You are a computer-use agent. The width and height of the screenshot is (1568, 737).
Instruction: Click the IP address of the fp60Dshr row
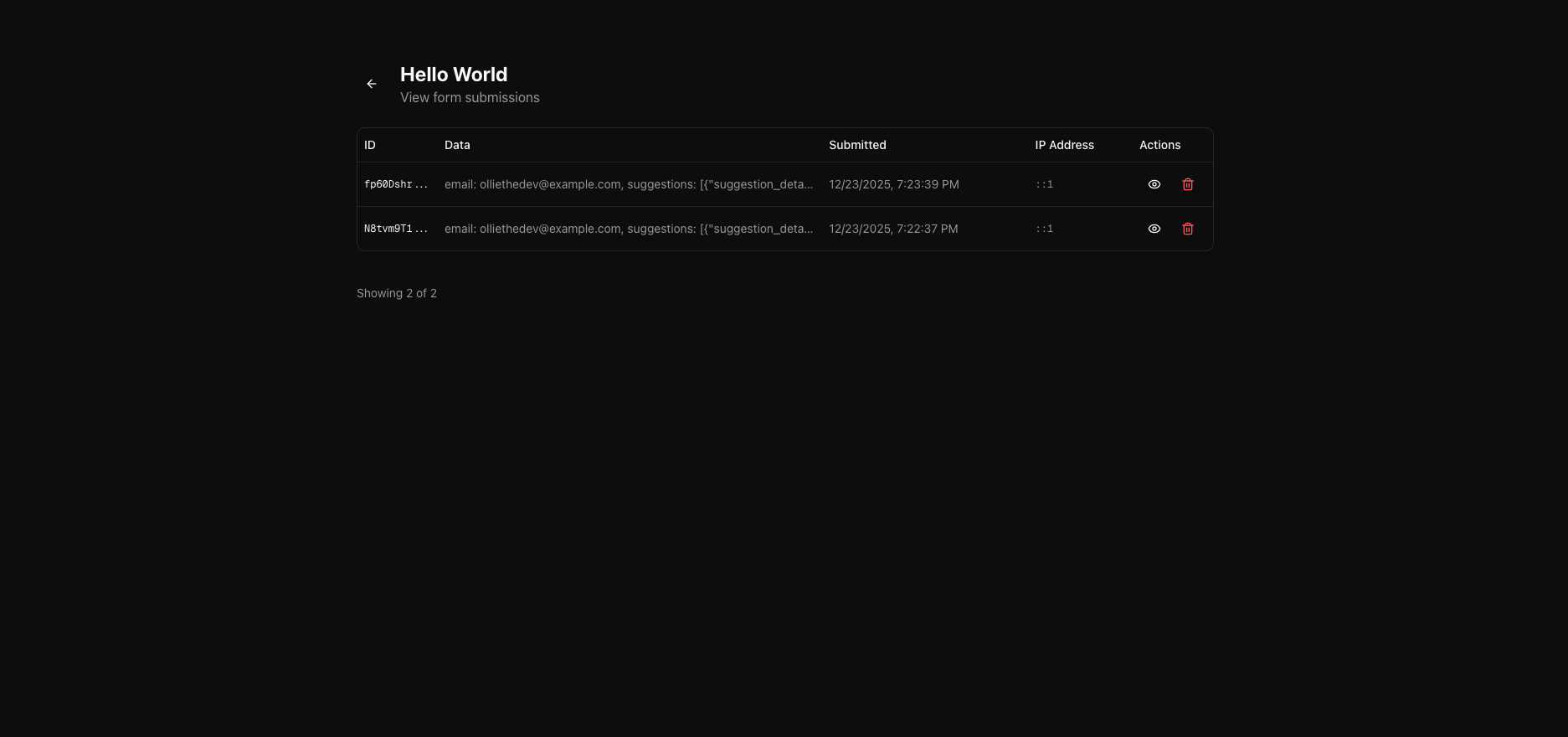pos(1044,184)
